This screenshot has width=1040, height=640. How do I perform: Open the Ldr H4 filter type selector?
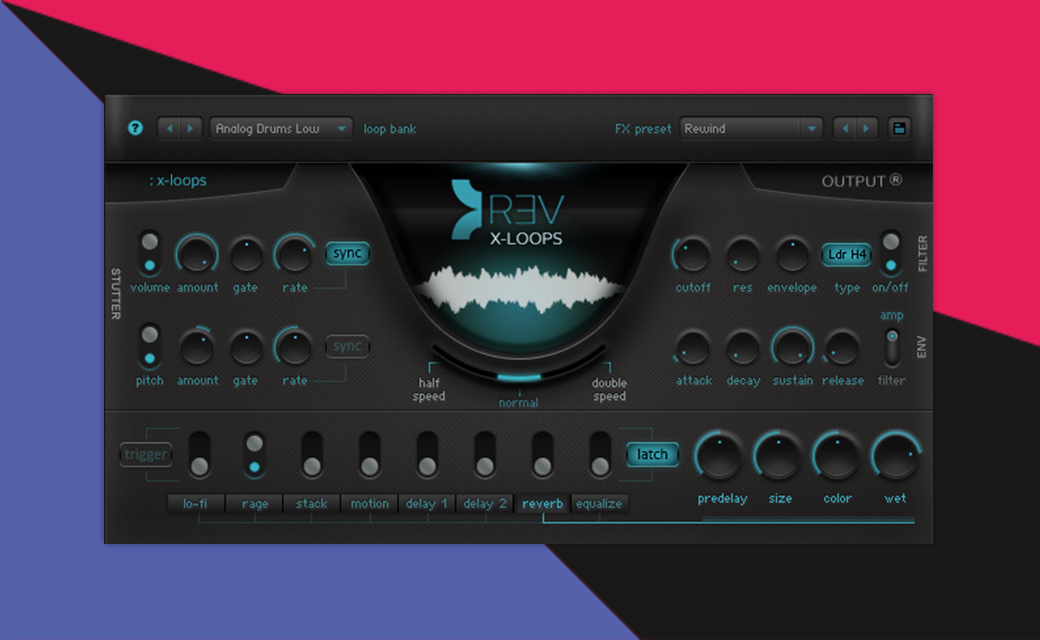(x=846, y=255)
